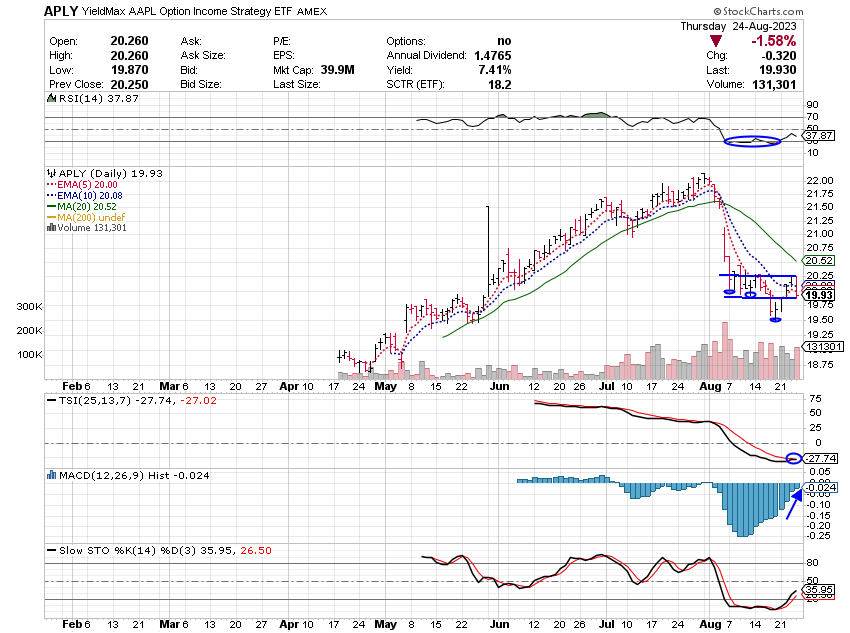Click the EMA(5) 20.00 legend text
Screen dimensions: 850x633
(x=87, y=185)
